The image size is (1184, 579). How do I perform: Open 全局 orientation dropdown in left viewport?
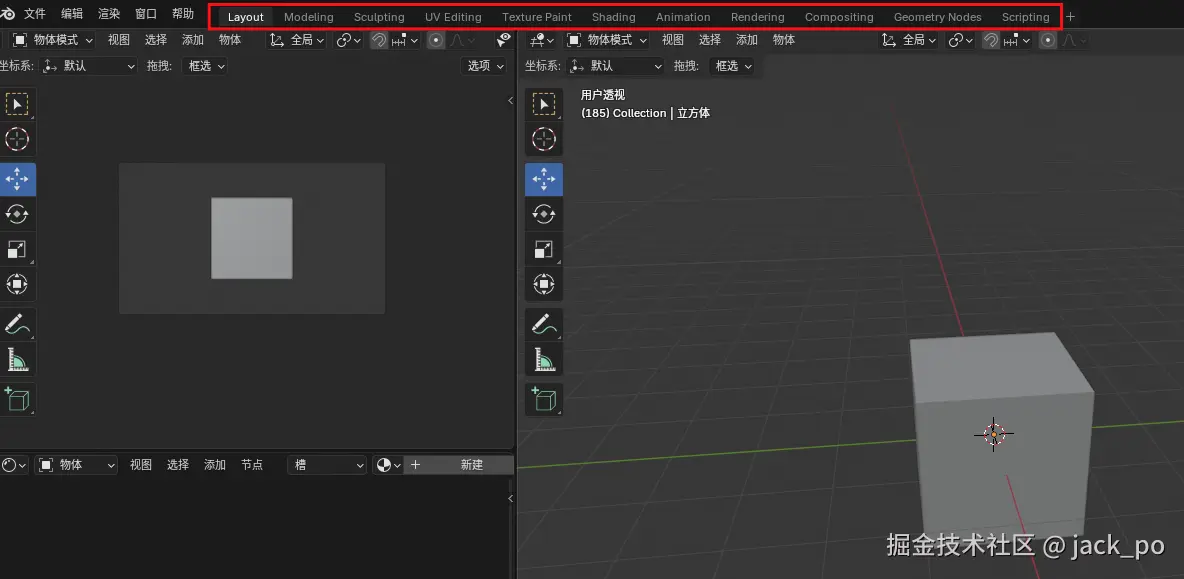click(298, 40)
